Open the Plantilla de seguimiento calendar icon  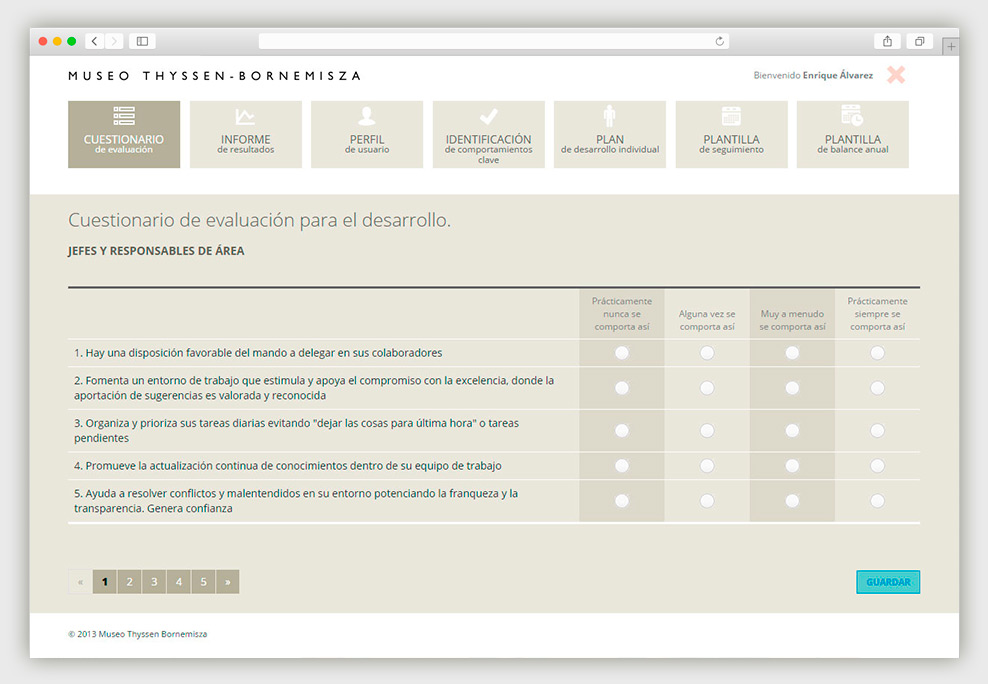pos(731,116)
